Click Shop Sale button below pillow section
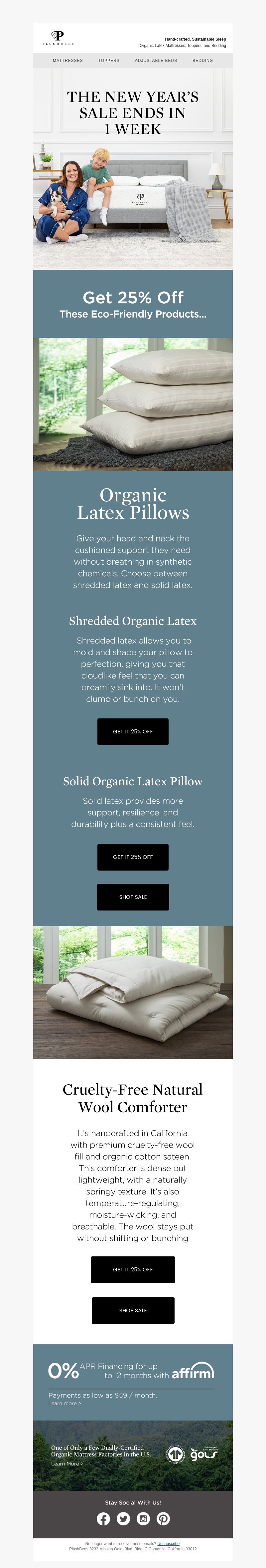 (x=133, y=897)
